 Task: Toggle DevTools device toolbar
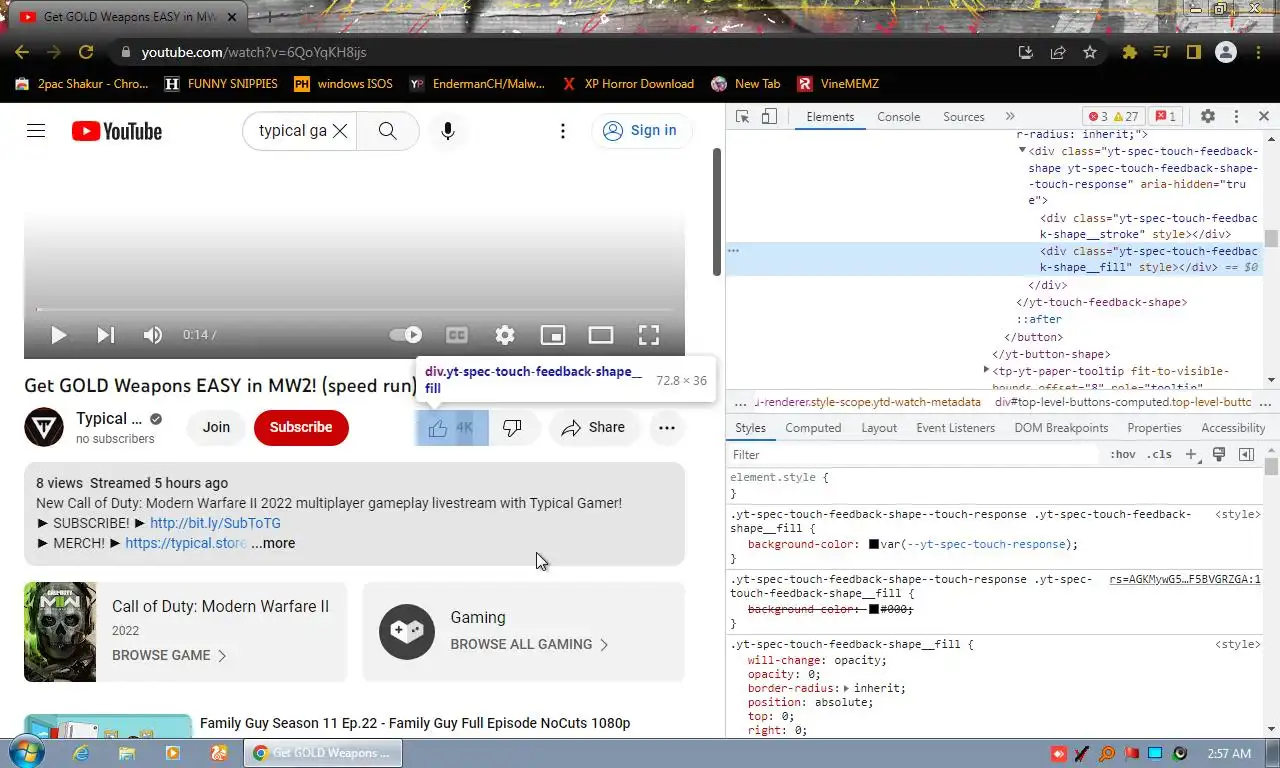pyautogui.click(x=769, y=117)
